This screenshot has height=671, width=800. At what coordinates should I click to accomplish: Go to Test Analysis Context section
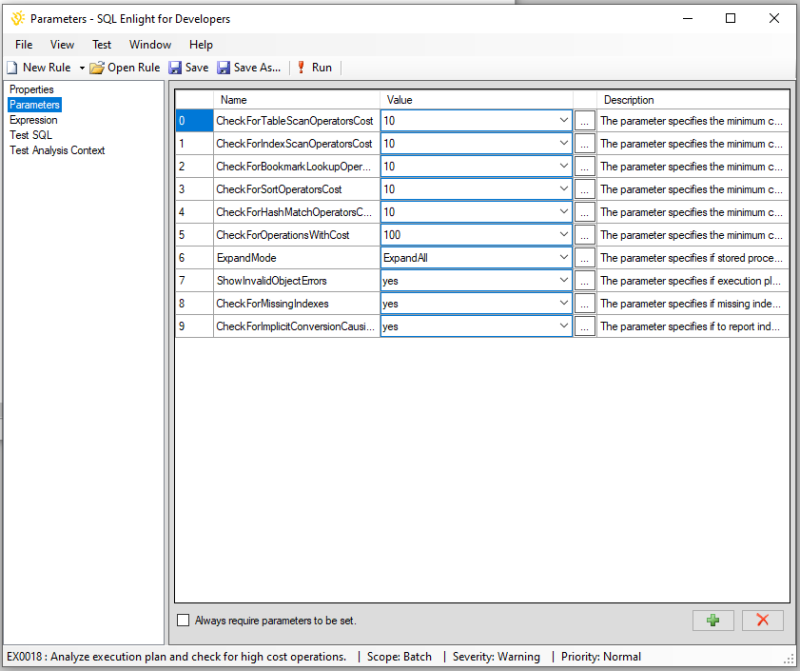[x=57, y=151]
